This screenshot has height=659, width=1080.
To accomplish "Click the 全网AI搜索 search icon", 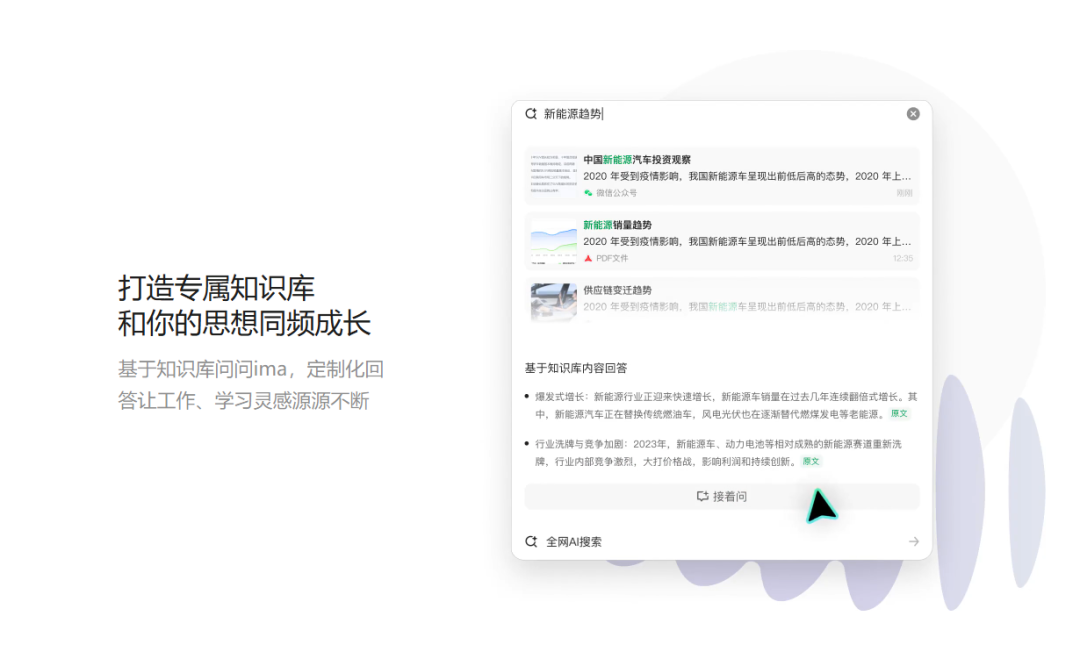I will click(531, 542).
